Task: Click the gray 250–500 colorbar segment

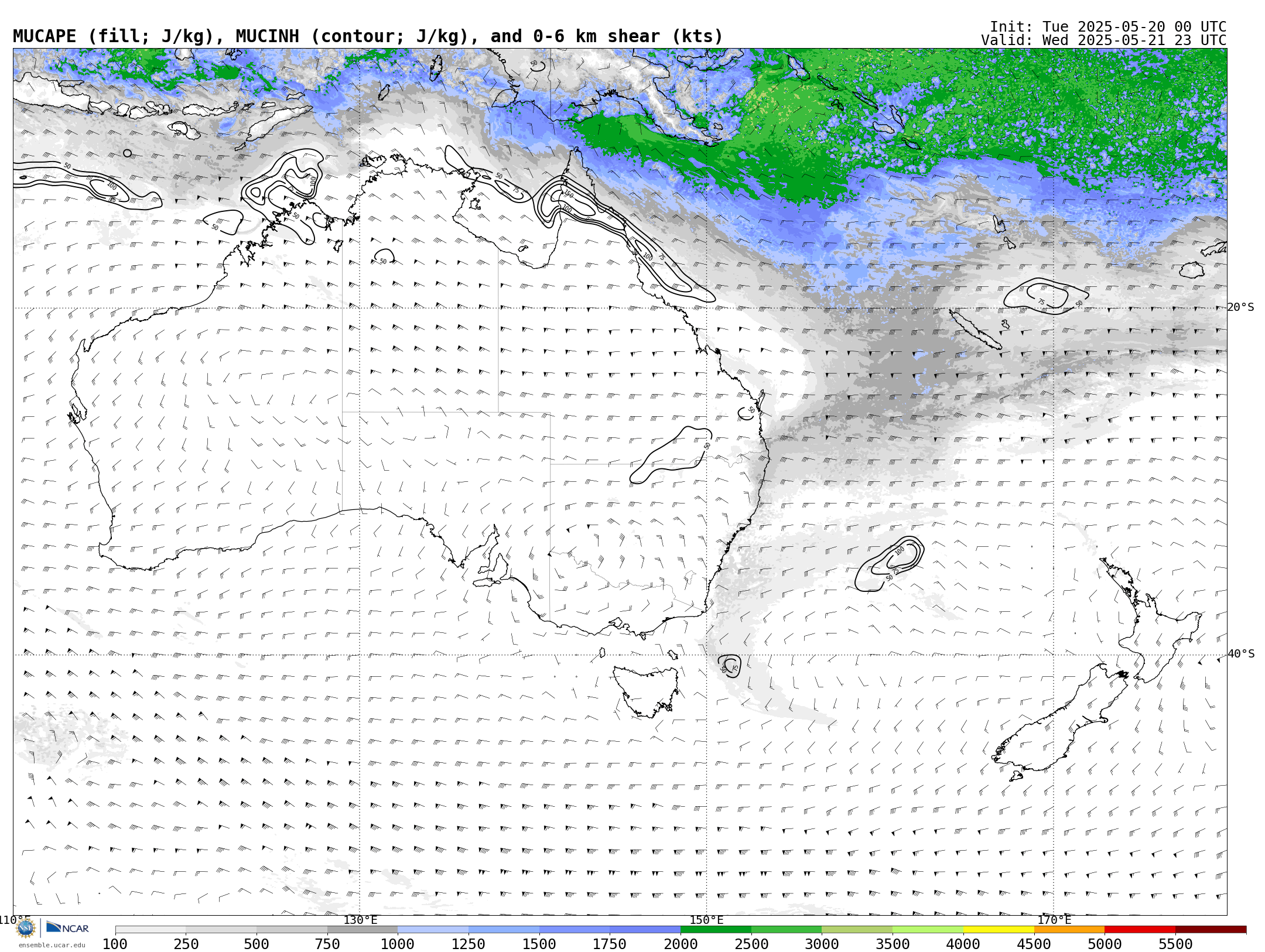Action: tap(221, 930)
